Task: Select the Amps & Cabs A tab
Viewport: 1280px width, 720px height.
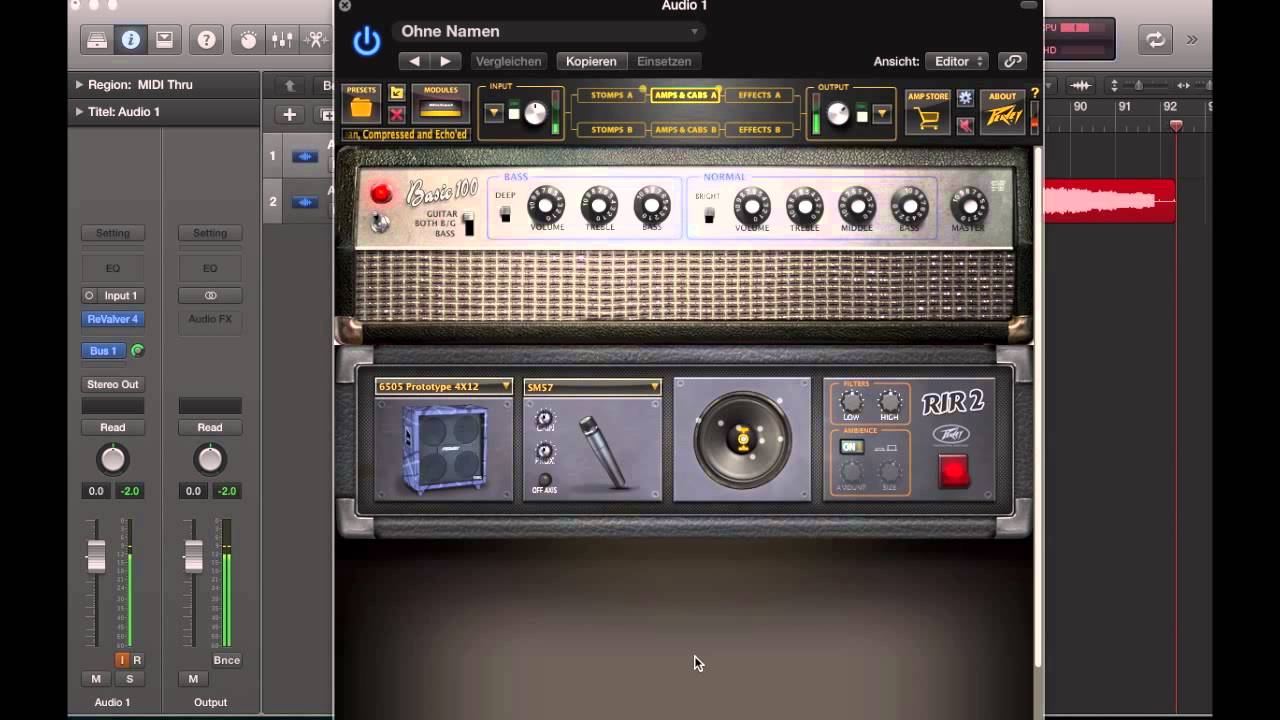Action: (x=686, y=95)
